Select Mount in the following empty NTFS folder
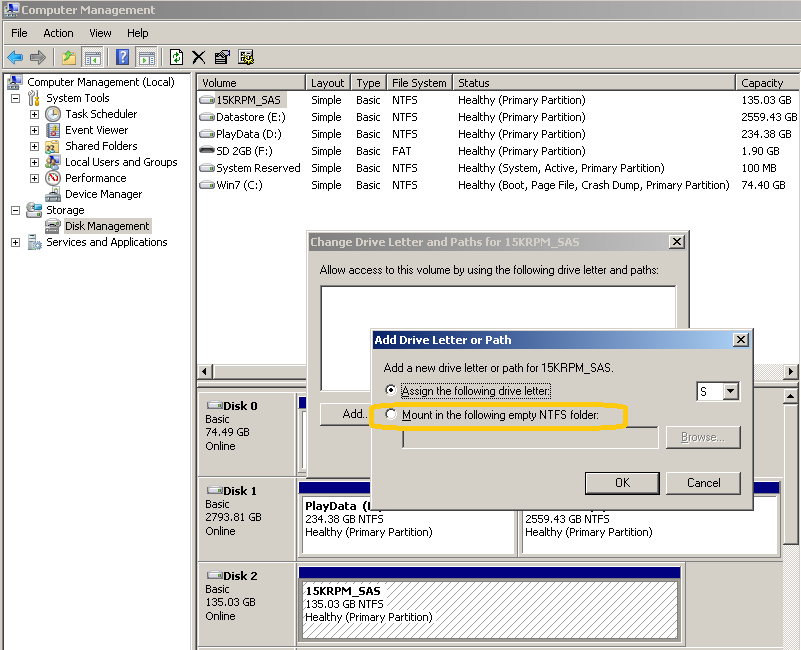This screenshot has width=801, height=650. (x=391, y=414)
